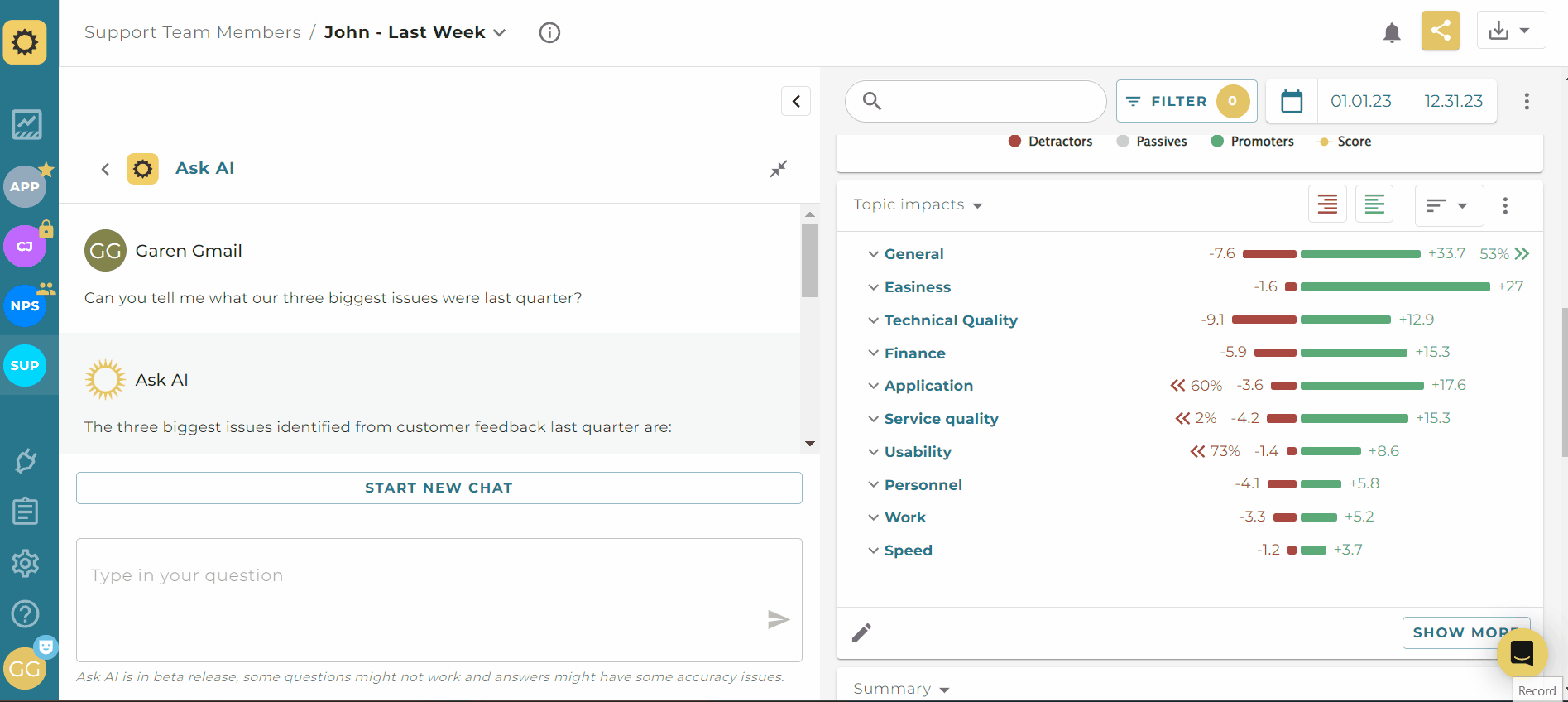Open the FILTER button
The image size is (1568, 702).
pyautogui.click(x=1187, y=101)
